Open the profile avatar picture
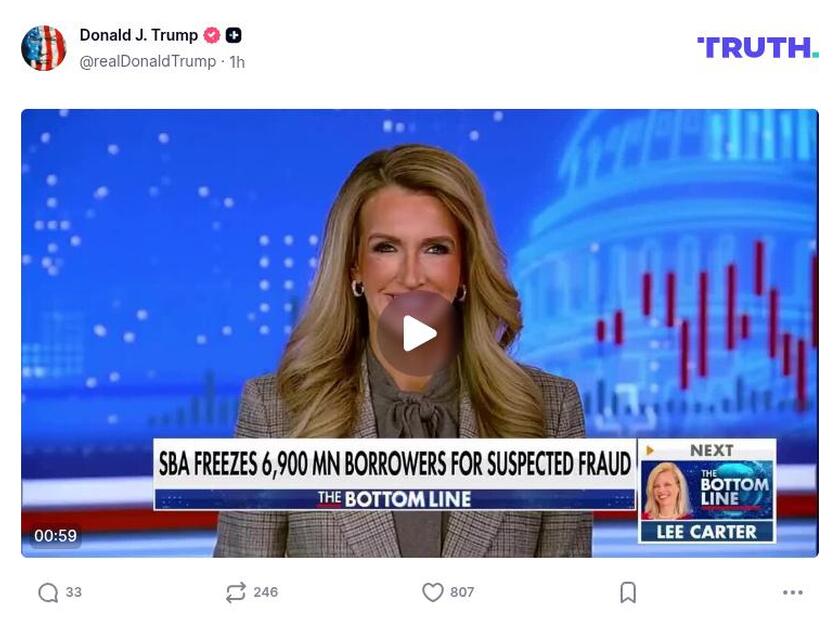Screen dimensions: 840x632 click(43, 48)
